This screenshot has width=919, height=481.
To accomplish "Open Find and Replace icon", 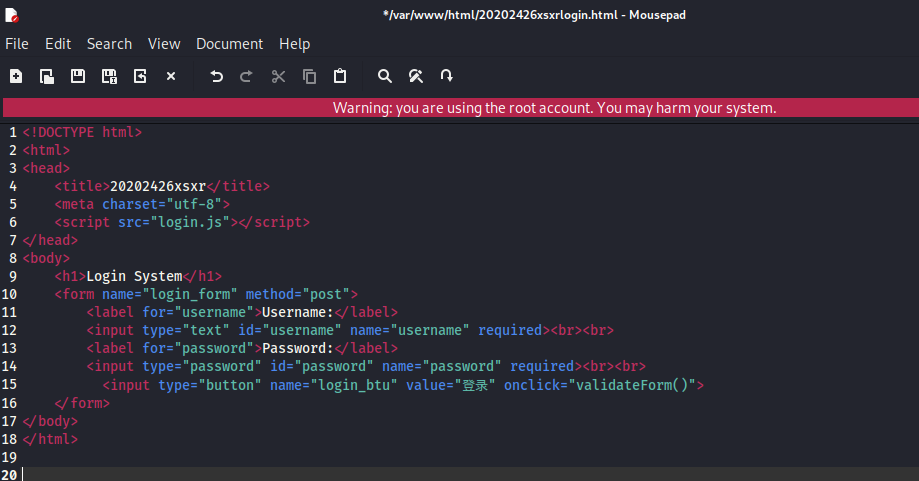I will tap(416, 76).
